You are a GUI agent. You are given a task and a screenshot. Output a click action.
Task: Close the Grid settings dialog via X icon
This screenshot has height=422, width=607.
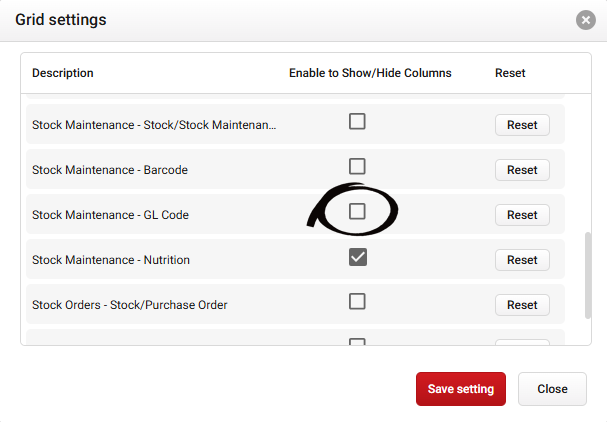coord(586,20)
